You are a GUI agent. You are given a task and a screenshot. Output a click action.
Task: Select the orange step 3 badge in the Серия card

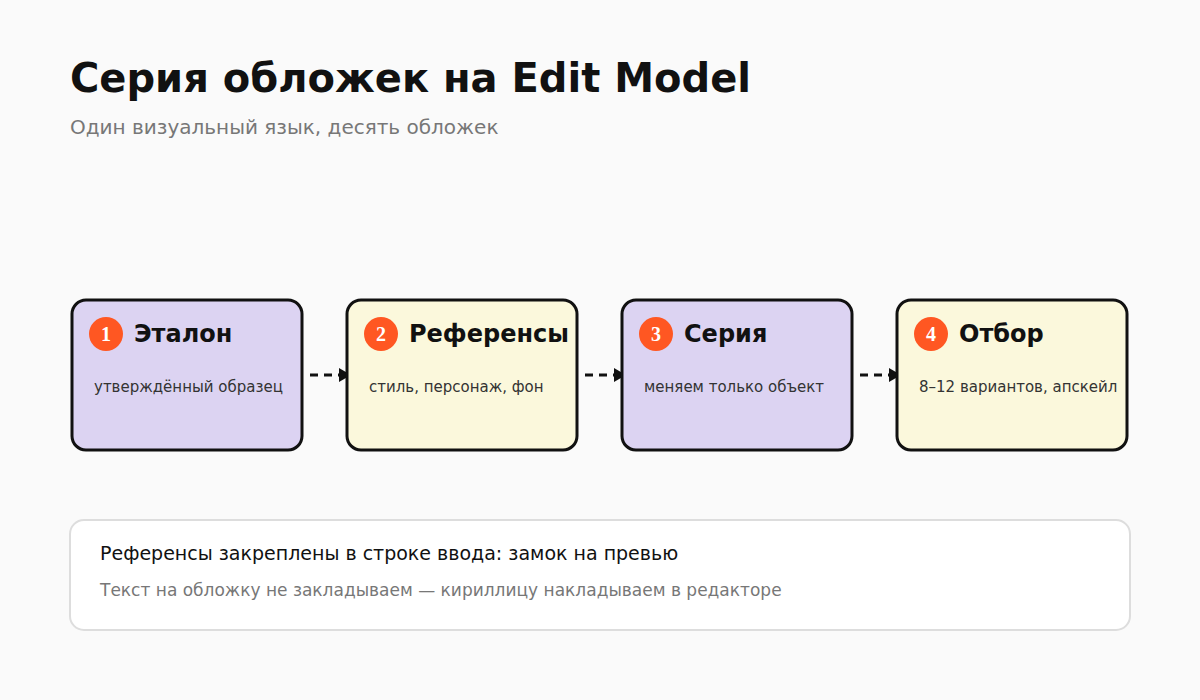pyautogui.click(x=656, y=334)
